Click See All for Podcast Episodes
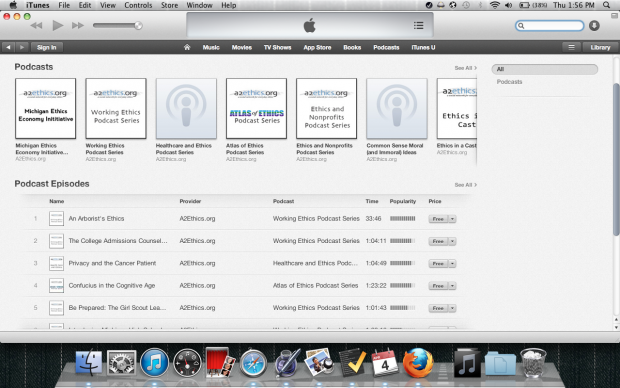This screenshot has height=388, width=620. pos(465,185)
